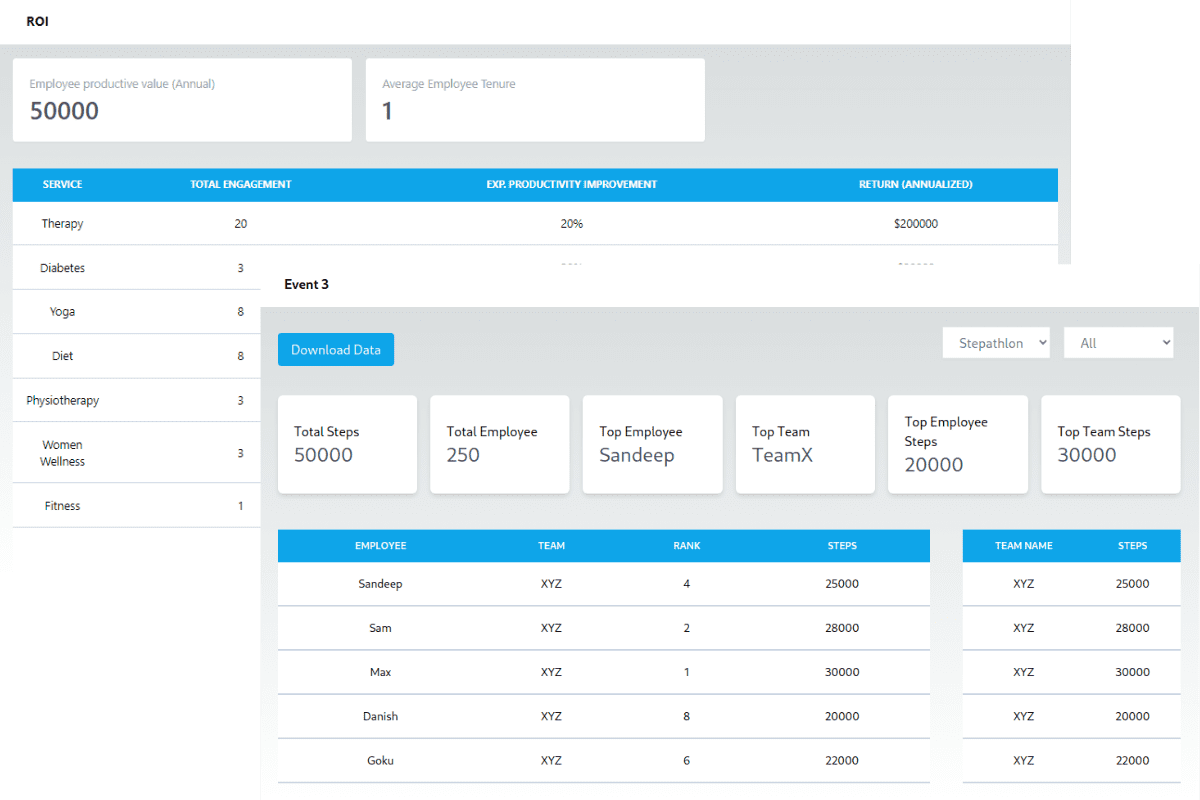Select the Max employee row
The width and height of the screenshot is (1200, 800).
pyautogui.click(x=604, y=672)
